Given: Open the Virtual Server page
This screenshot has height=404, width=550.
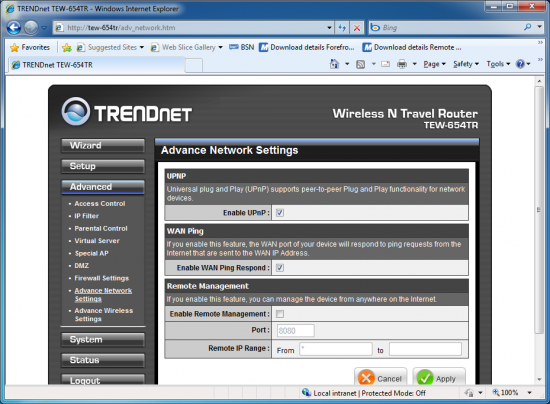Looking at the screenshot, I should point(97,241).
